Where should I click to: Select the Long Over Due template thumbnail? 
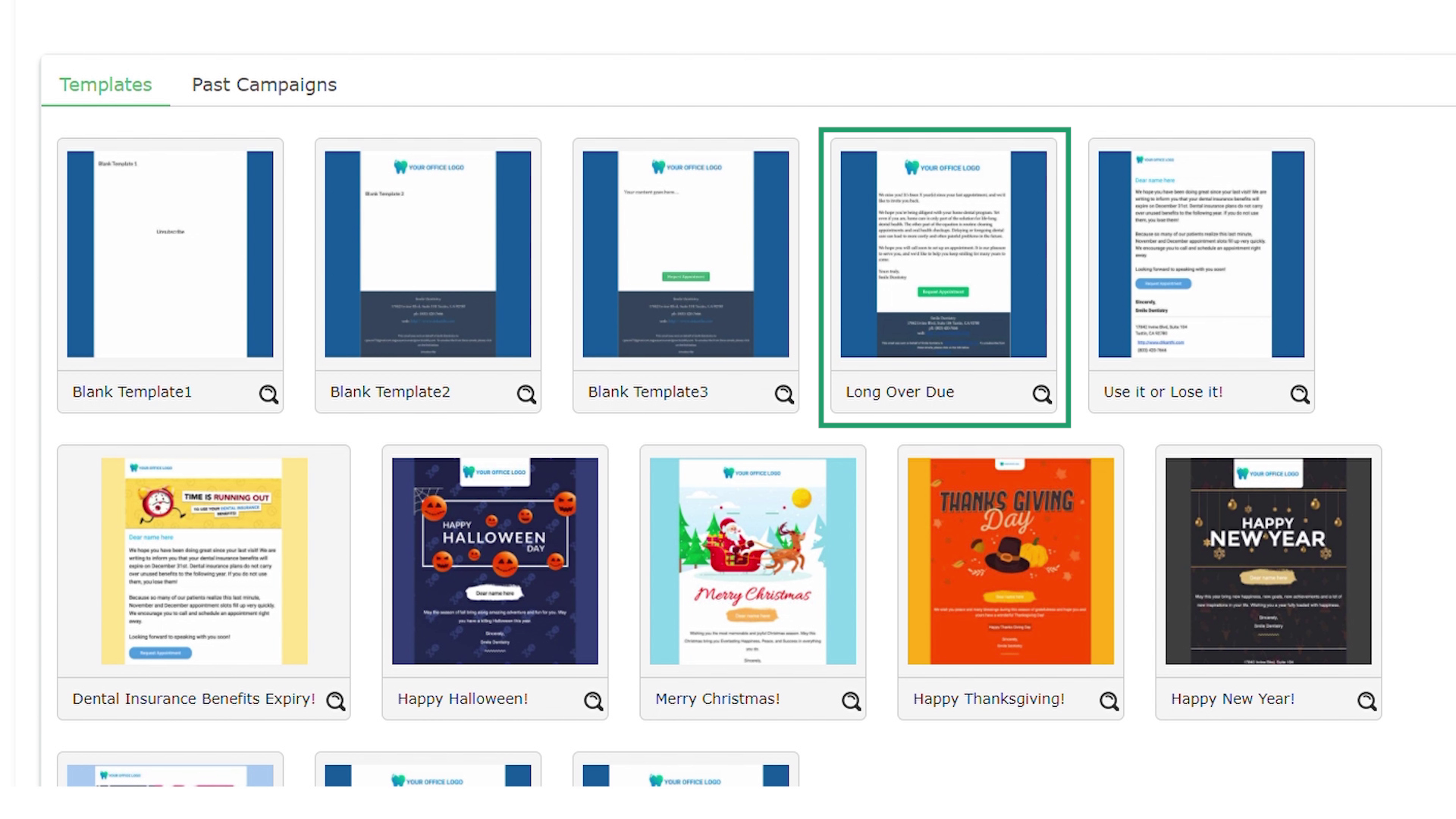[x=943, y=254]
